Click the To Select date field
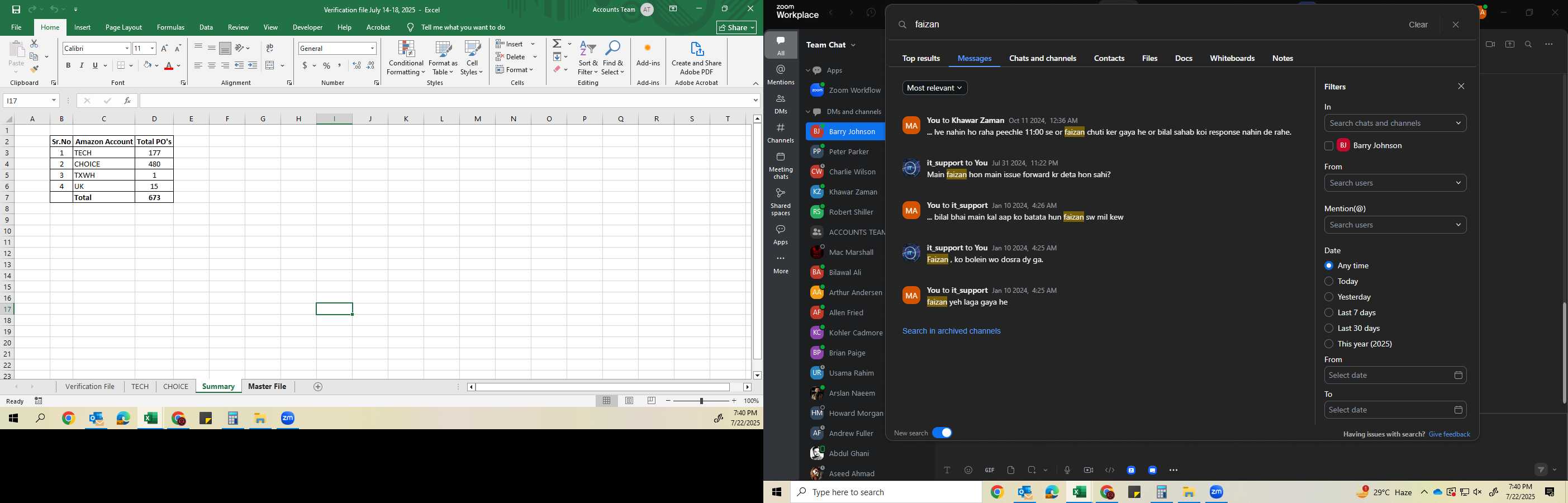Viewport: 1568px width, 503px height. coord(1395,410)
